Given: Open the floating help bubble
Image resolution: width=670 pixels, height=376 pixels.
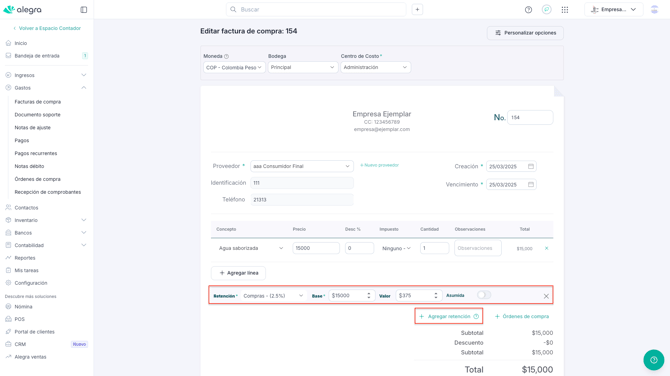Looking at the screenshot, I should tap(654, 360).
